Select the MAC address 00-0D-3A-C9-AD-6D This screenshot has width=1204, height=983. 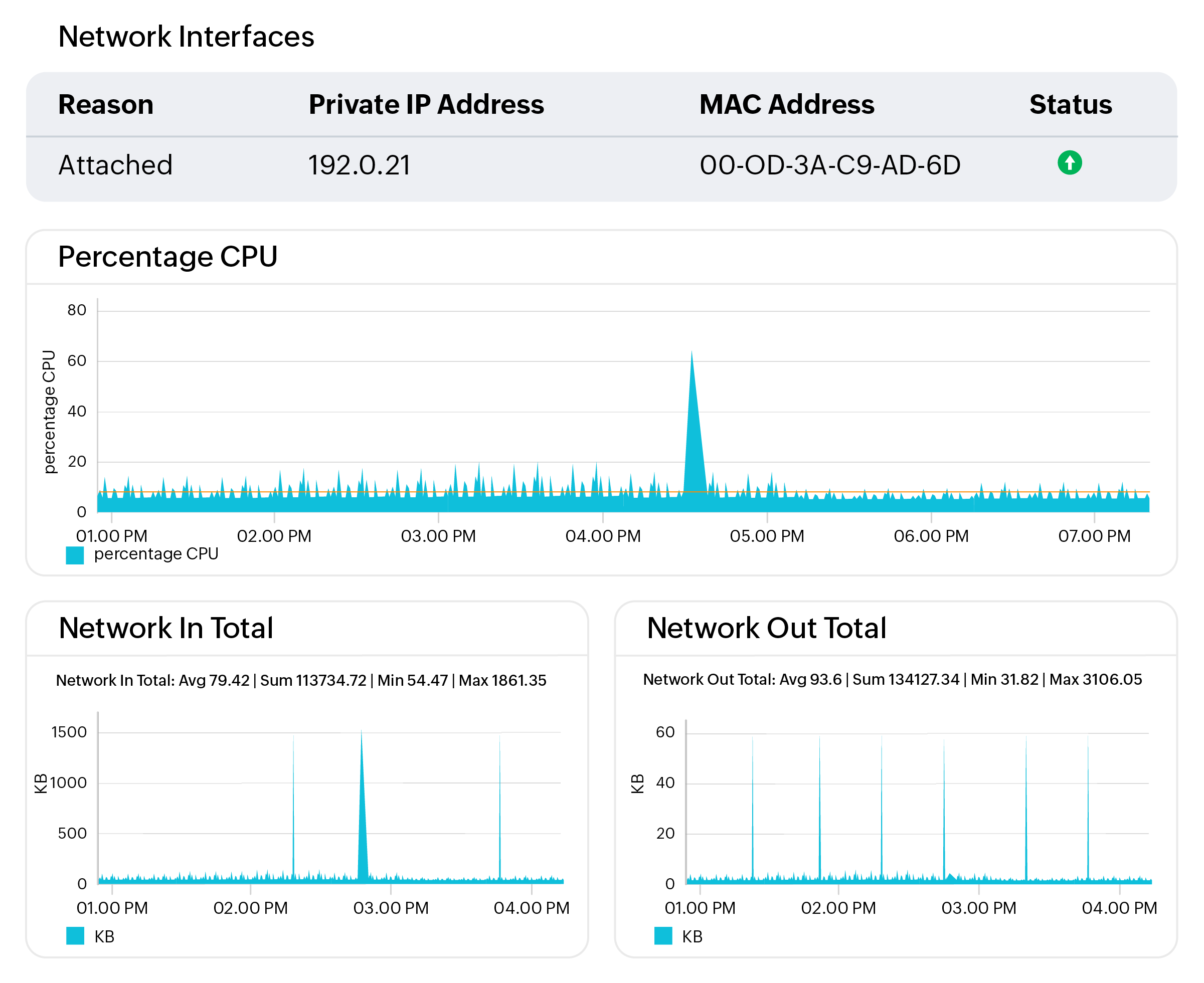pyautogui.click(x=829, y=165)
